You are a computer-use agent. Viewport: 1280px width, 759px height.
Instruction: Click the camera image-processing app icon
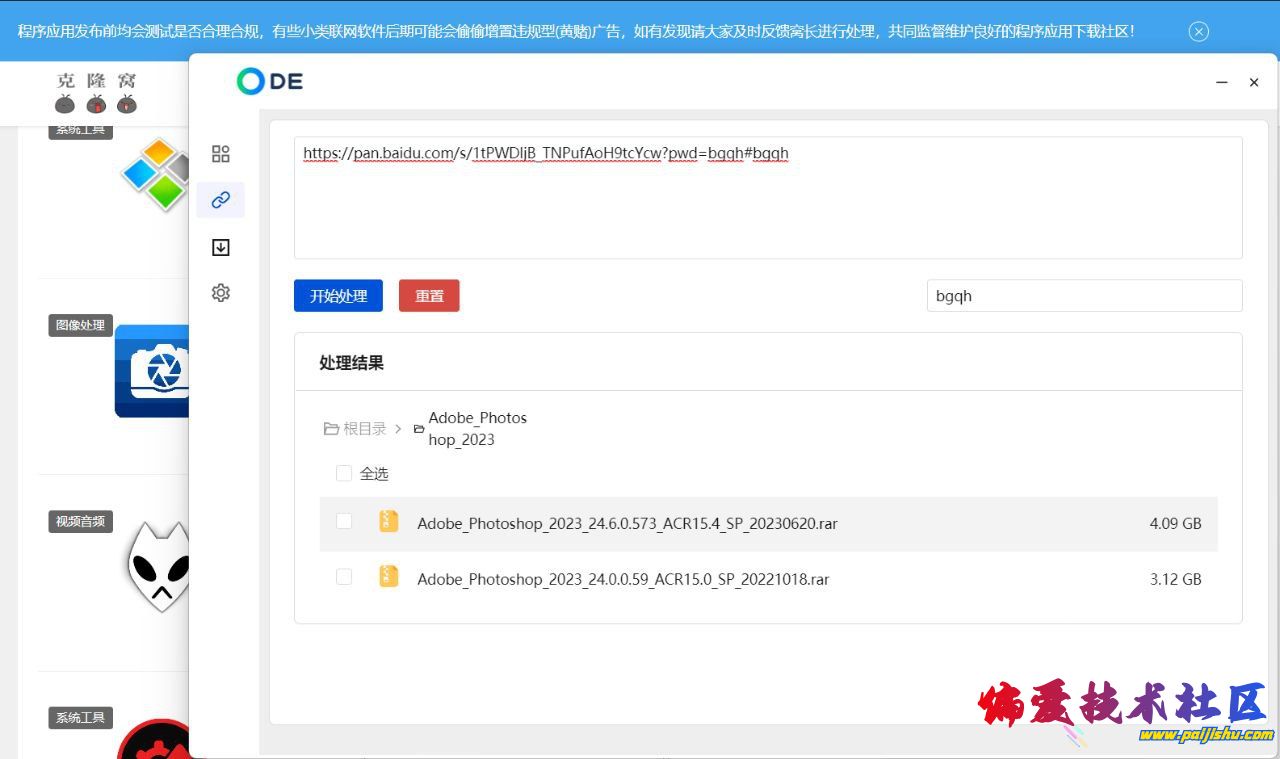coord(153,371)
